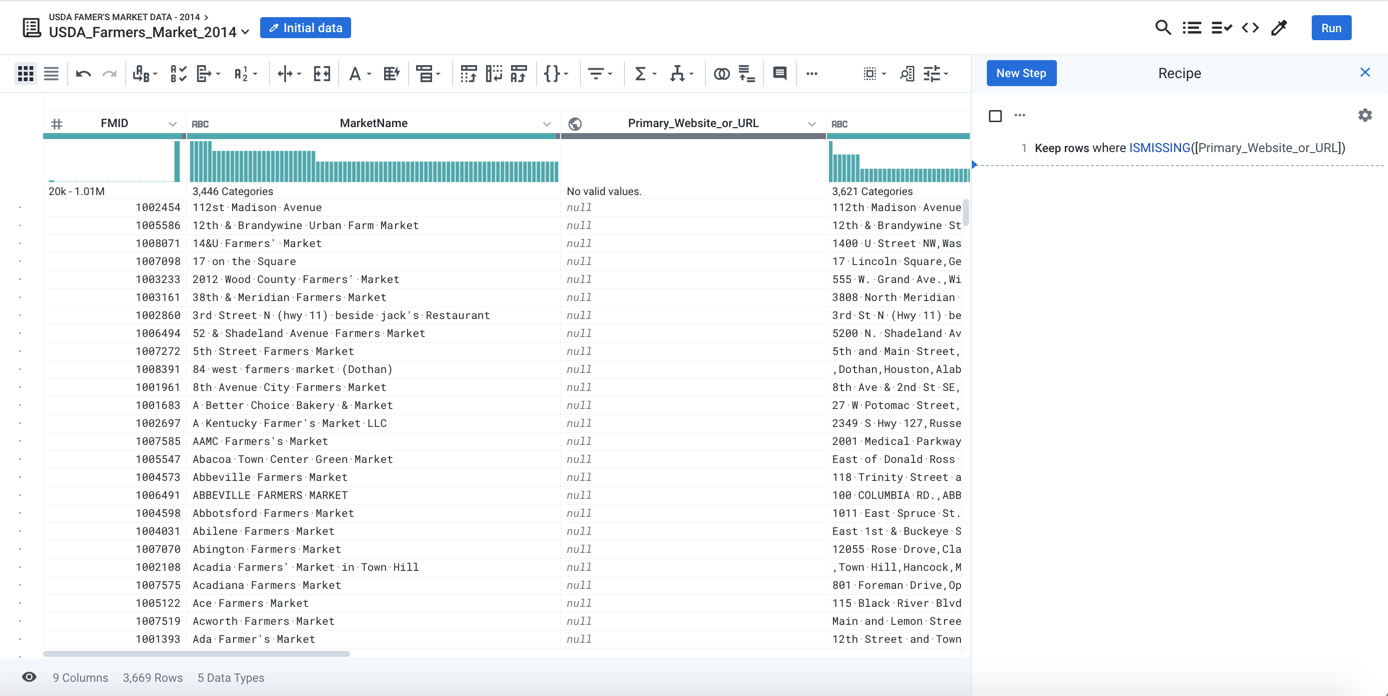The width and height of the screenshot is (1388, 696).
Task: Open the USDA_Farmers_Market_2014 dataset name dropdown
Action: 246,33
